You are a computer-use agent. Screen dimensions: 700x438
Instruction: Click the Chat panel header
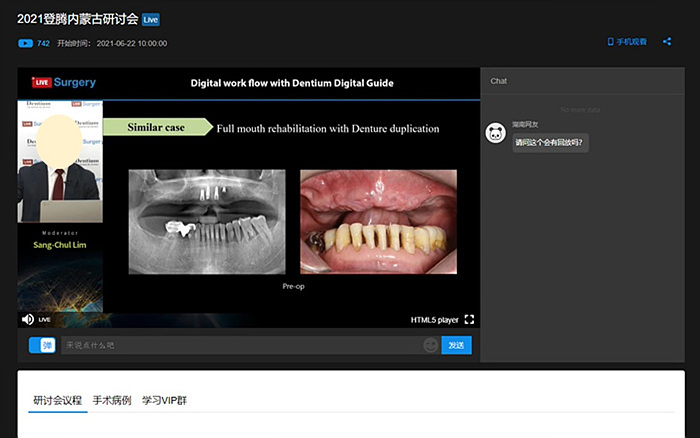[x=499, y=81]
